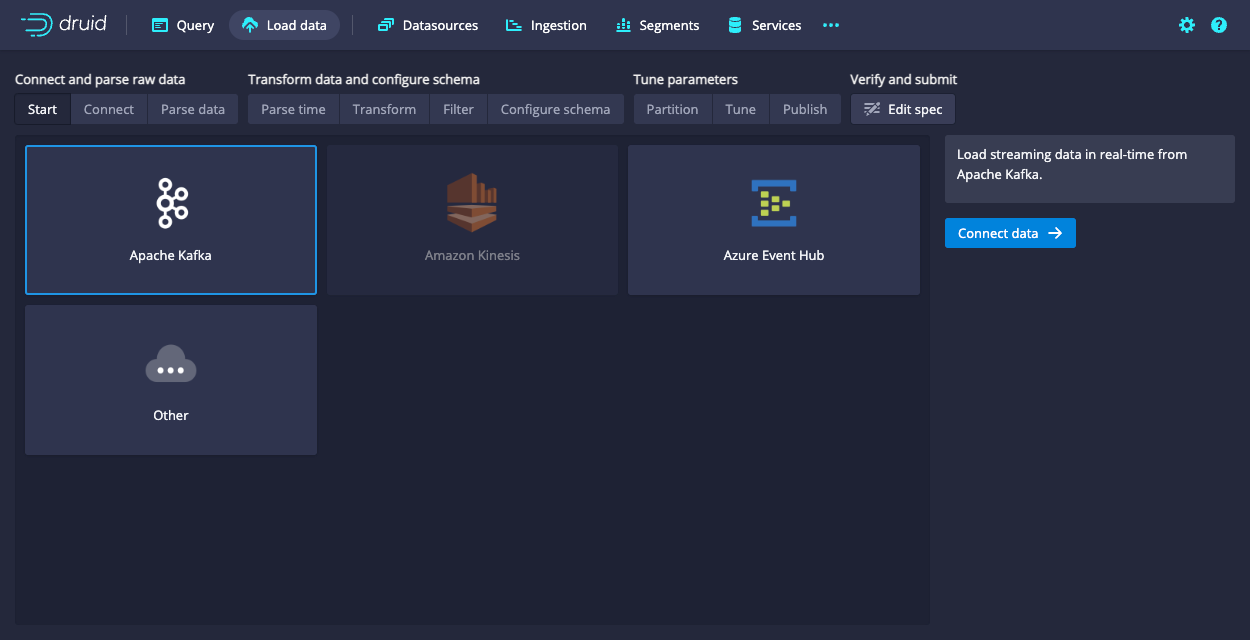Select the Apache Kafka connector icon

[170, 202]
